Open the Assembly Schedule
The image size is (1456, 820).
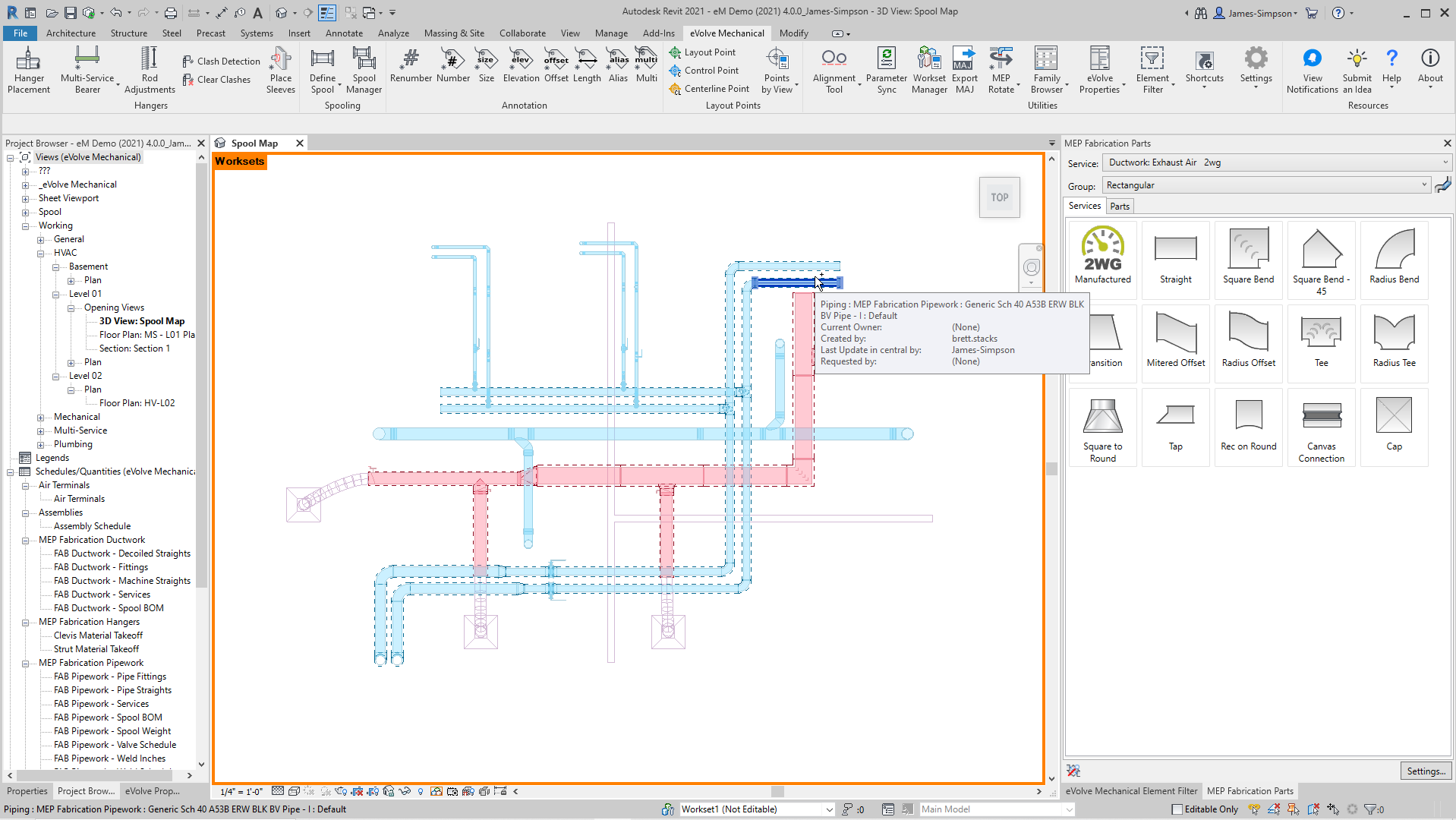pyautogui.click(x=92, y=526)
